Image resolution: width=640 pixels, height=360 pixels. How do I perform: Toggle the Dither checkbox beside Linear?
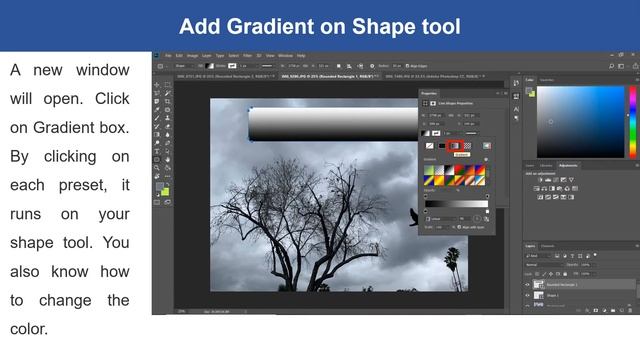coord(428,219)
